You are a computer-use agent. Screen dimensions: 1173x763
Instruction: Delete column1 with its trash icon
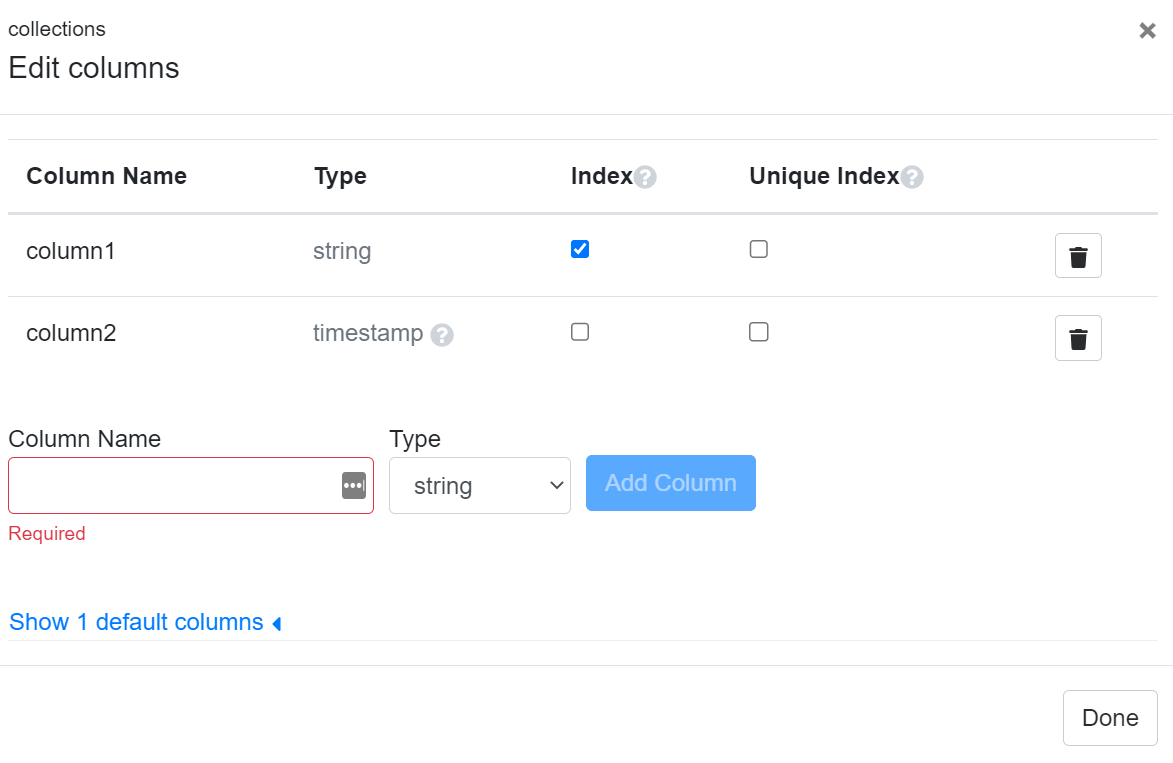[x=1078, y=256]
